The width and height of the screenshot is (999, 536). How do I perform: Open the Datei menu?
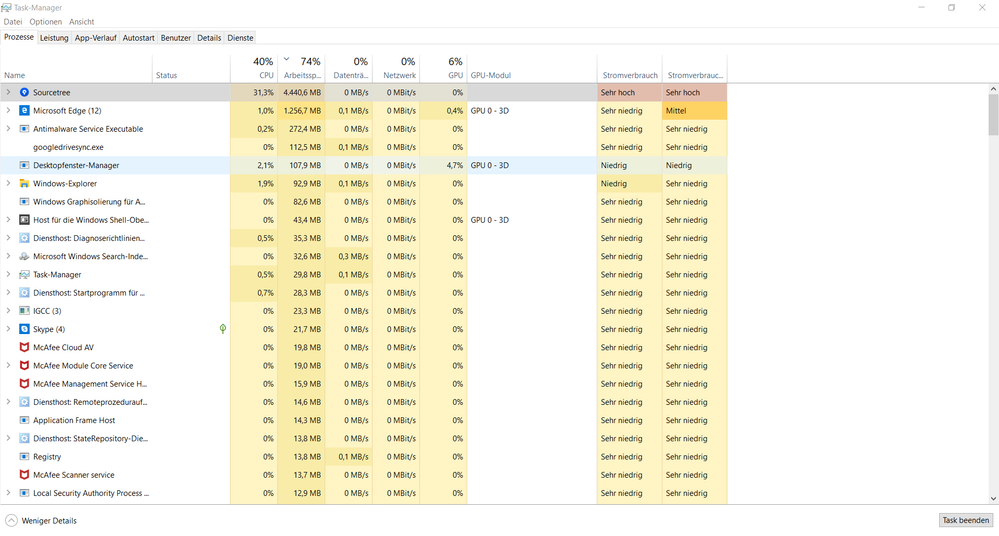[x=13, y=22]
